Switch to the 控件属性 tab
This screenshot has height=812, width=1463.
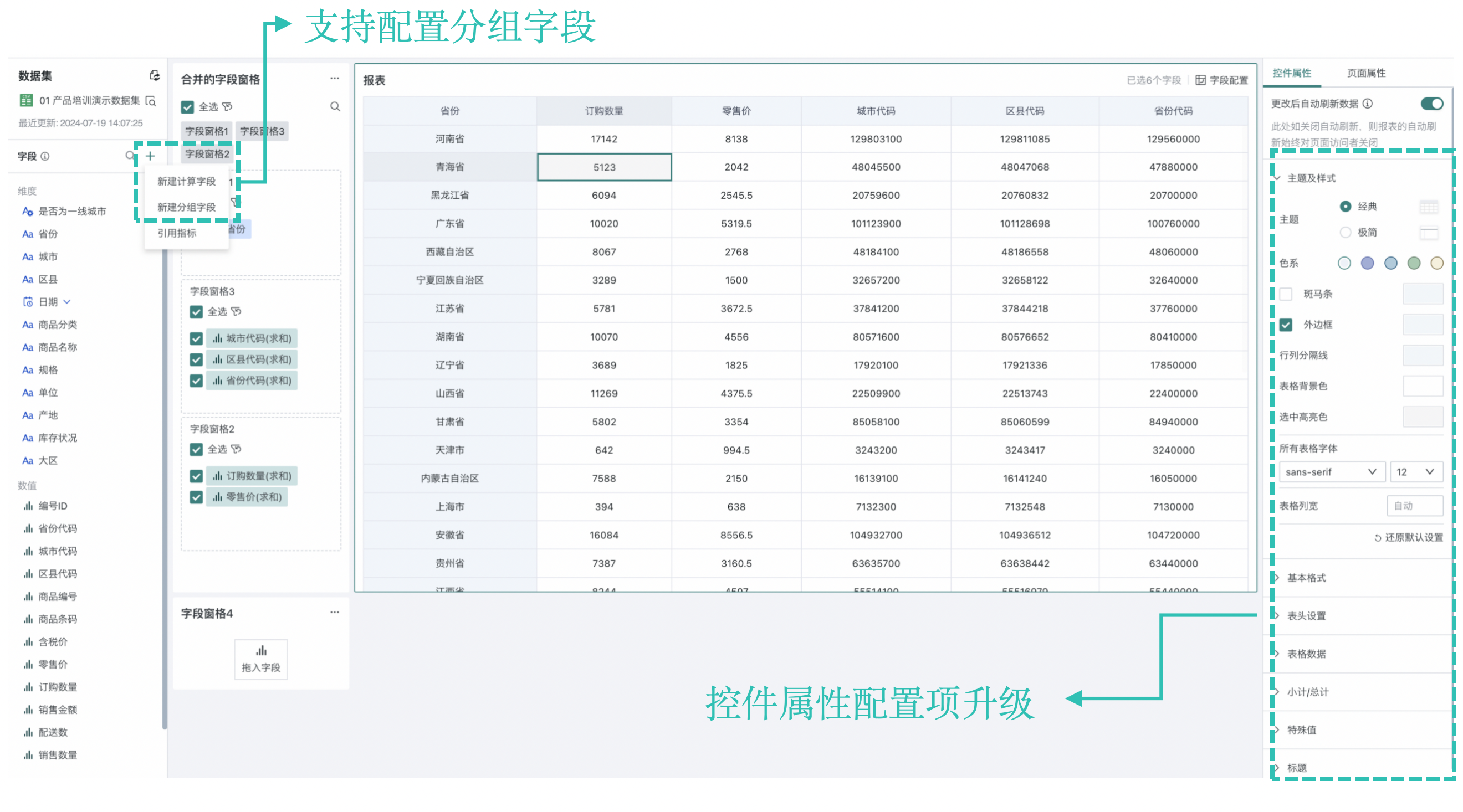pos(1291,73)
